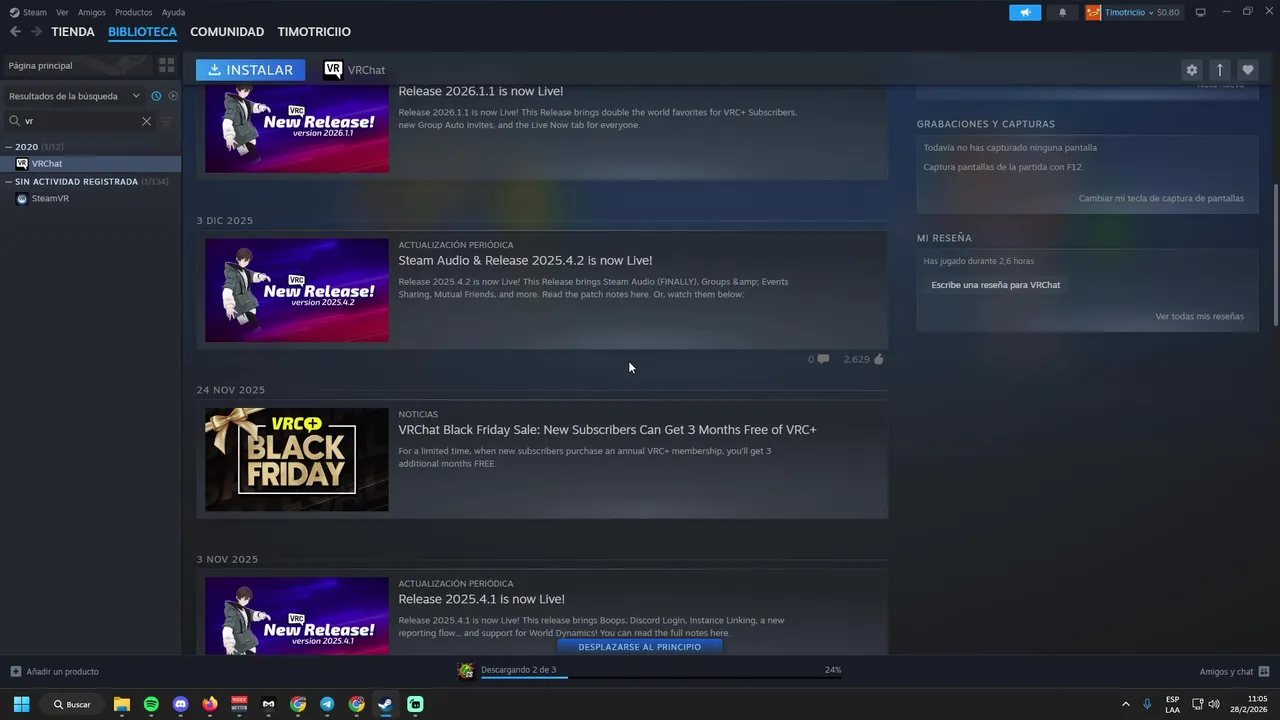Write a review for VRChat
1280x720 pixels.
click(x=995, y=285)
